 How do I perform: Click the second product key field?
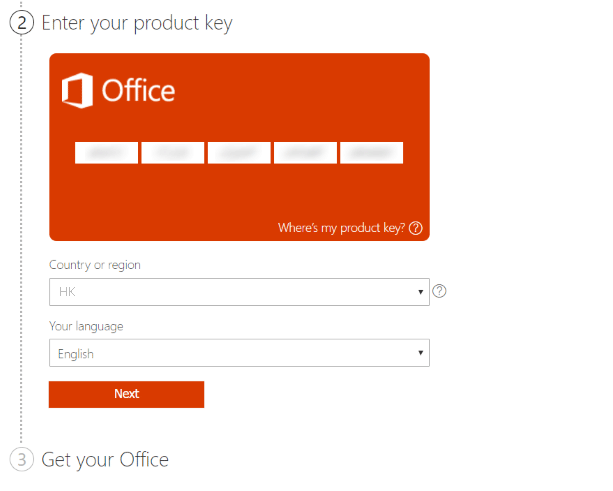[173, 153]
